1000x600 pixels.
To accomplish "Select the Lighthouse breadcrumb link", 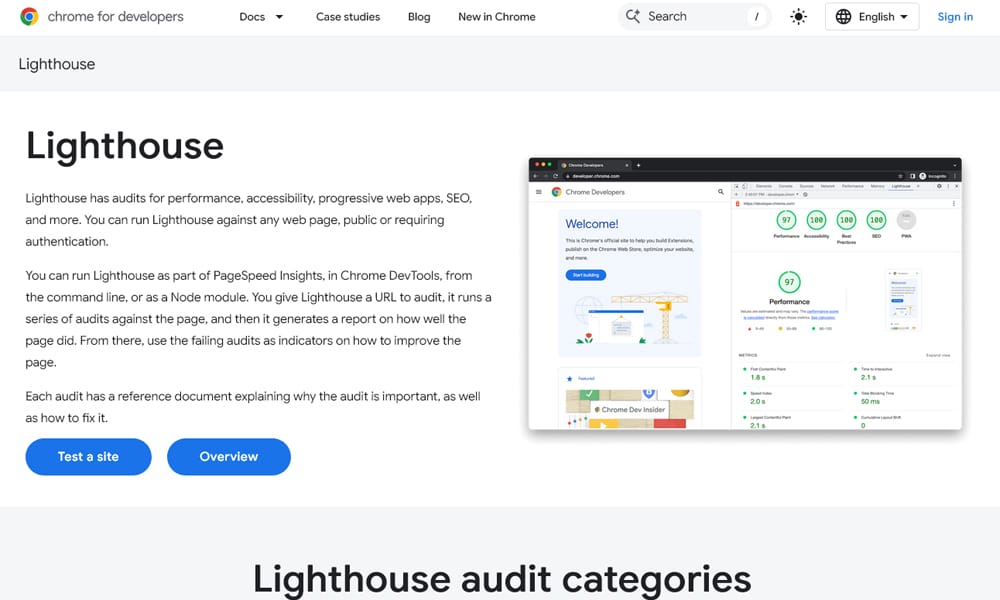I will click(x=57, y=64).
